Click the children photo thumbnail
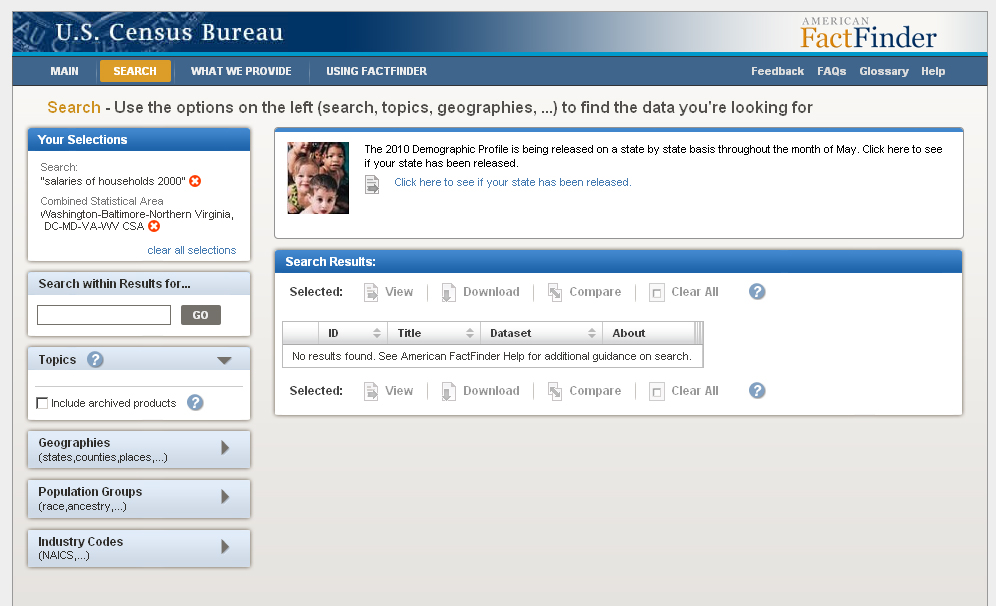996x606 pixels. [318, 178]
